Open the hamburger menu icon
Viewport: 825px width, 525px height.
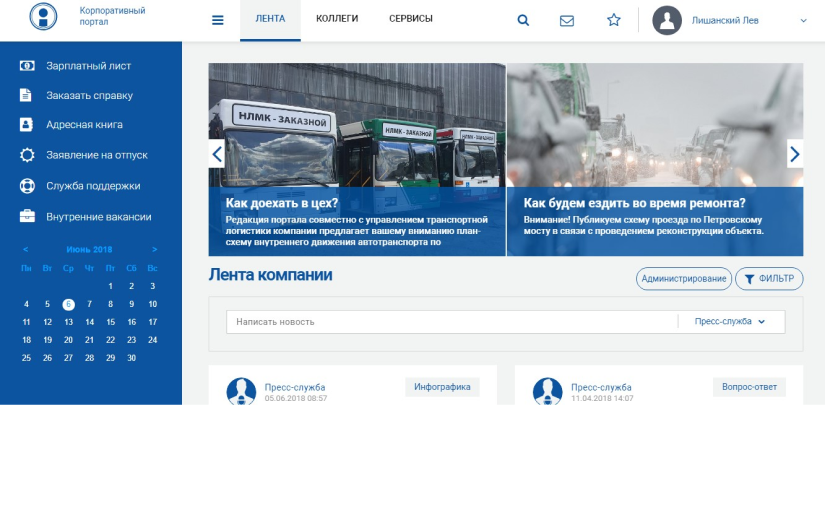point(218,20)
